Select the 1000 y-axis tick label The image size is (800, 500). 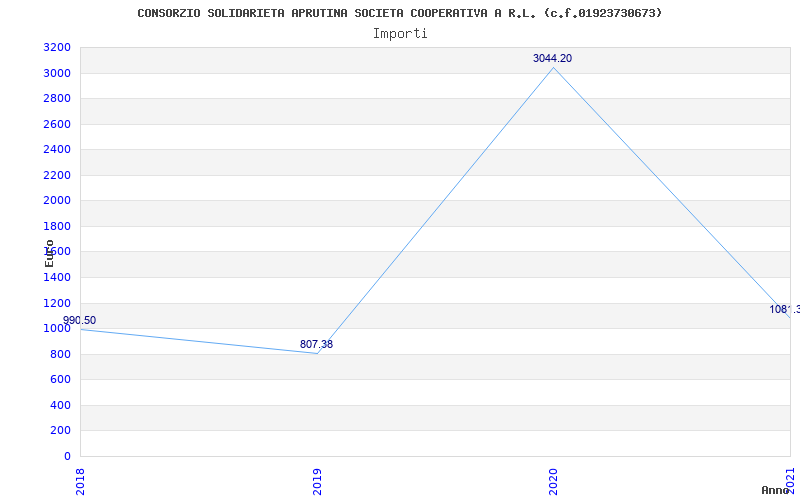click(57, 329)
